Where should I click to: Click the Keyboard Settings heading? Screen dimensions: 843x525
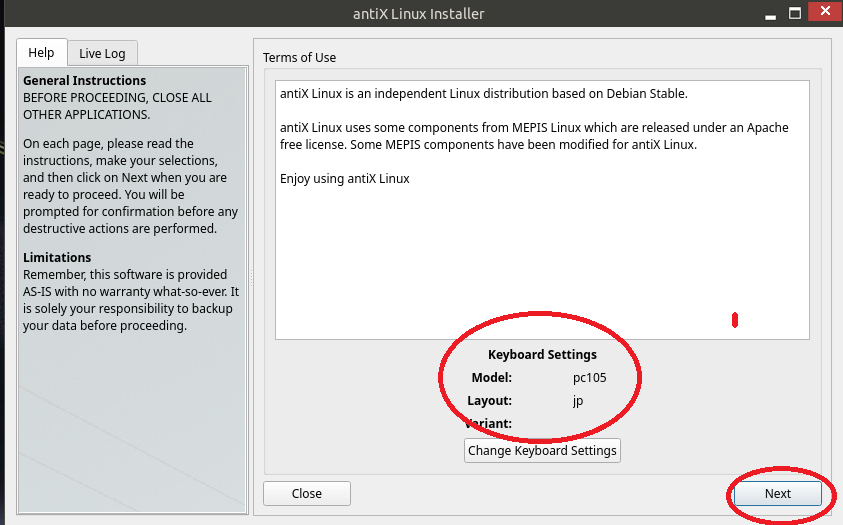(x=542, y=354)
